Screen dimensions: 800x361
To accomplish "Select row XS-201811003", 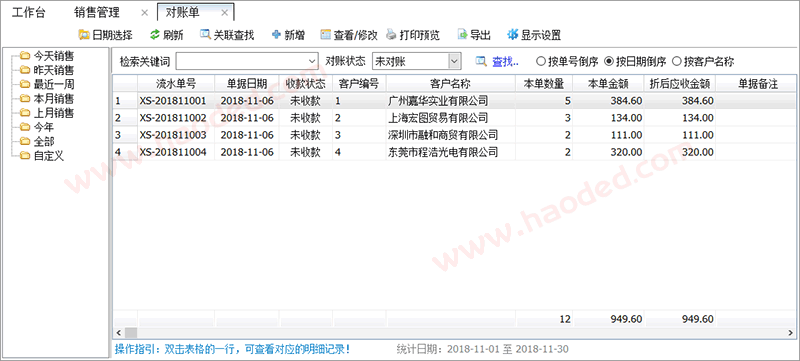I will (x=454, y=135).
